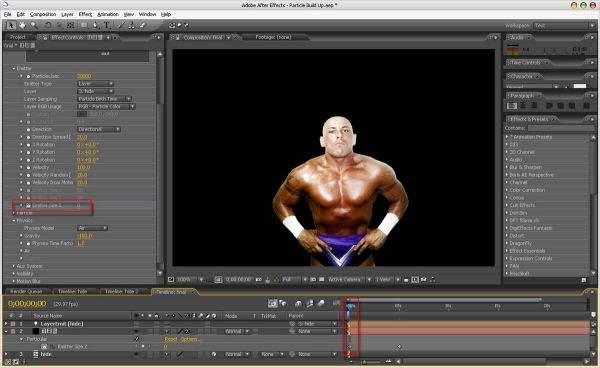Toggle 3D layer switch on layer 3

point(214,354)
